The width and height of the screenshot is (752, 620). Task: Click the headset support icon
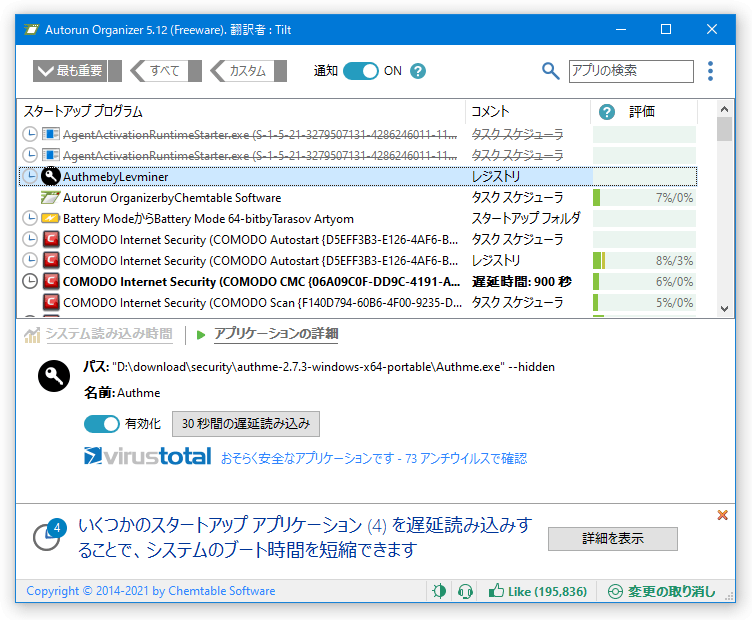[x=465, y=591]
